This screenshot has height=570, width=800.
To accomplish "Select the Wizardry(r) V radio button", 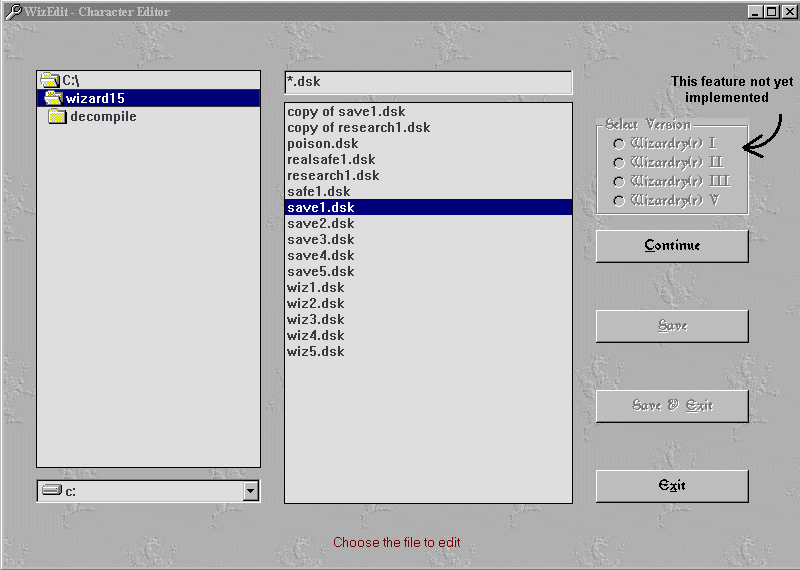I will (619, 201).
